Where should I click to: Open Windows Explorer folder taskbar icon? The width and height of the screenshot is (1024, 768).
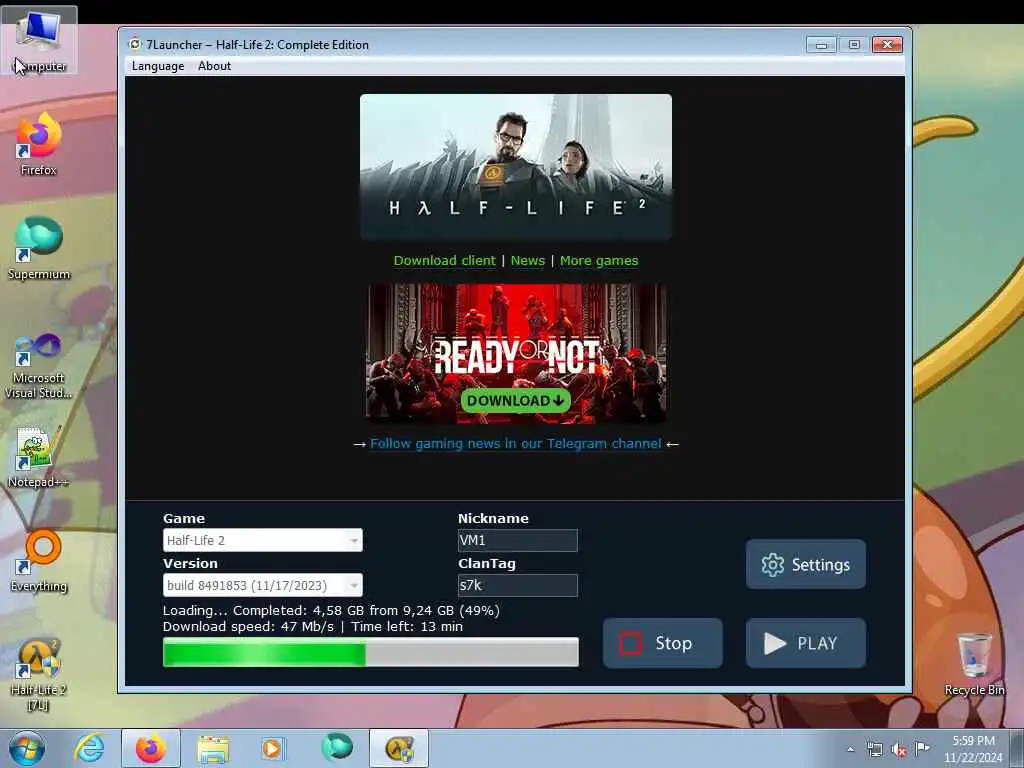(x=213, y=748)
